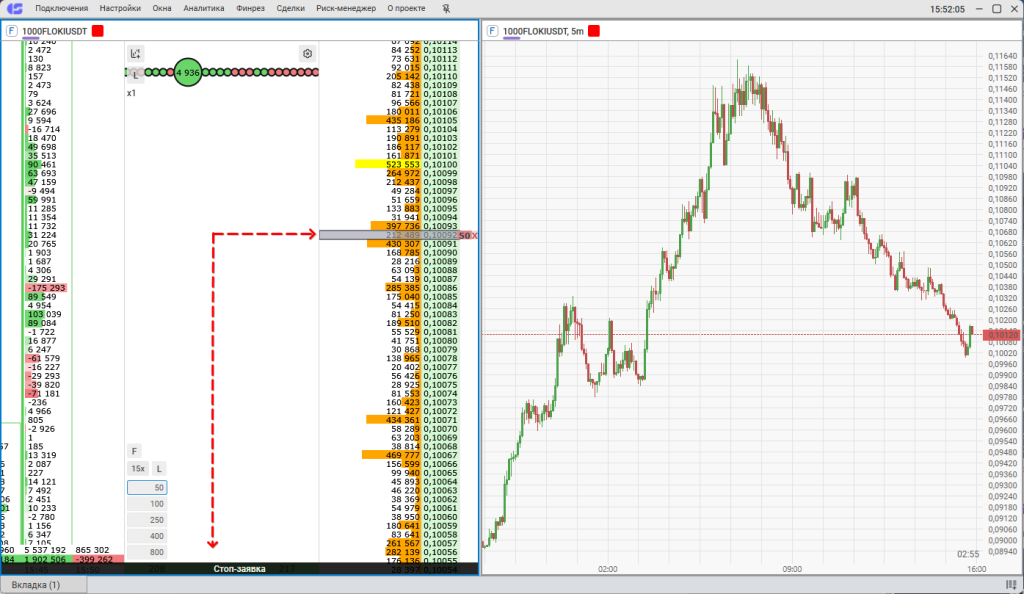Click the 1000FLOKIUSDT title in the order book panel
This screenshot has width=1024, height=594.
click(x=54, y=31)
